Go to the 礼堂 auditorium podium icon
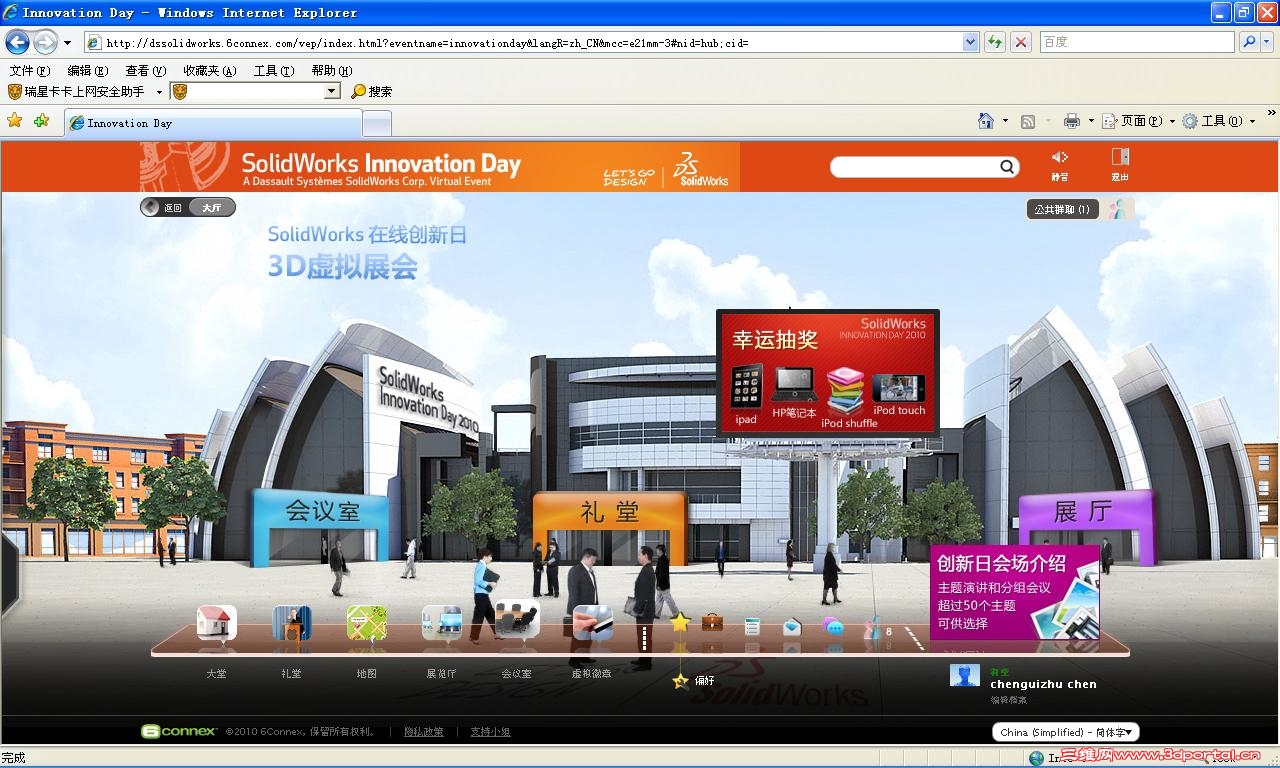 click(x=292, y=623)
